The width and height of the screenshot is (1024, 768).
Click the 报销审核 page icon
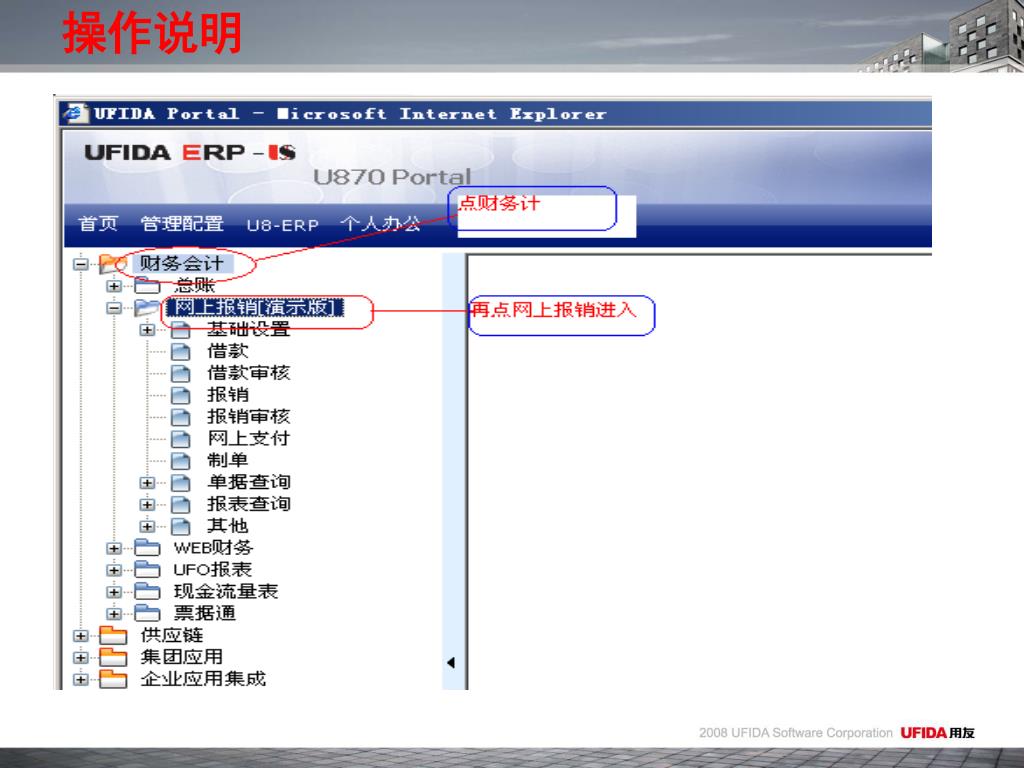point(180,417)
